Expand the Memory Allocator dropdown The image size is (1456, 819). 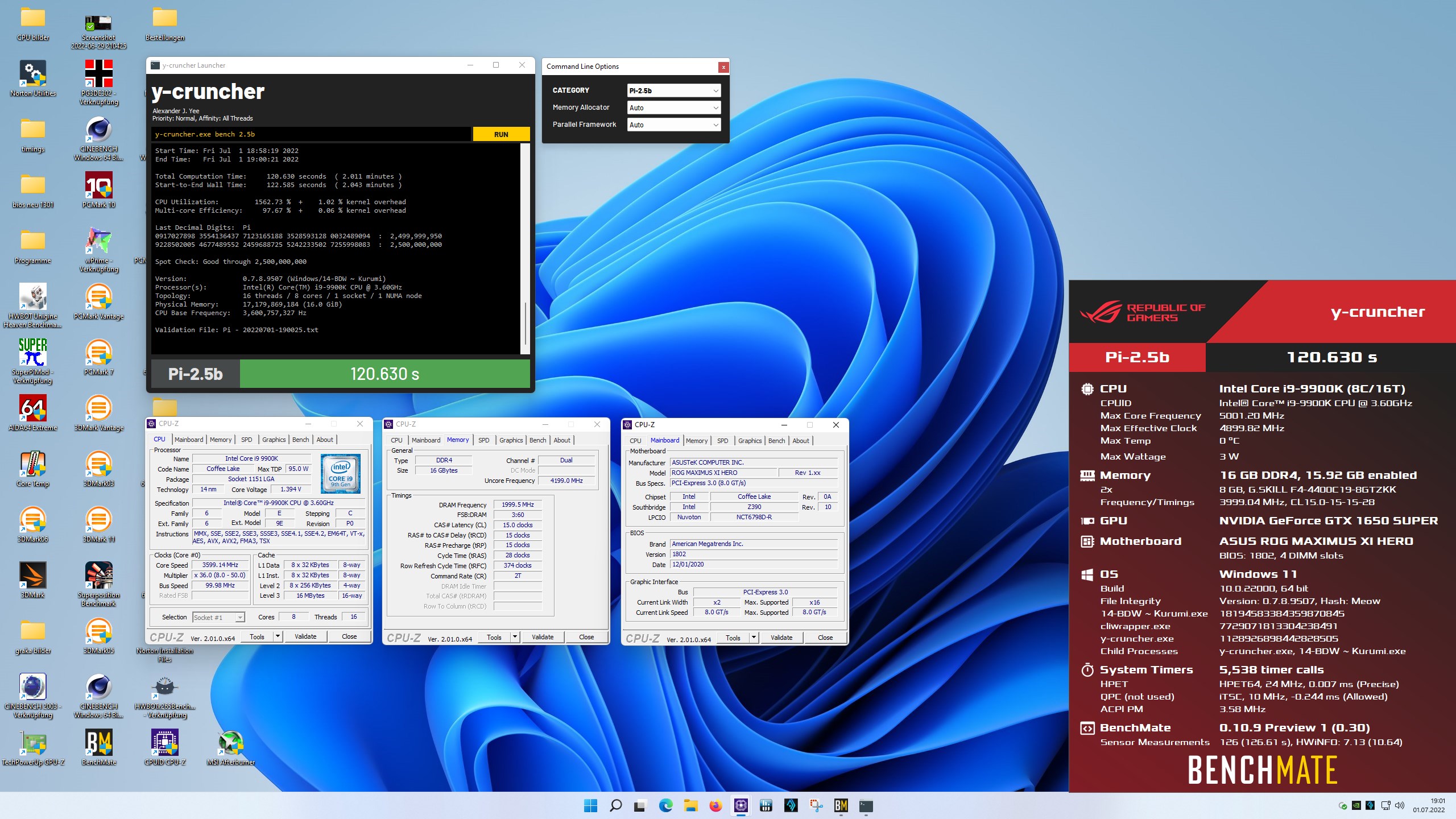(x=674, y=107)
